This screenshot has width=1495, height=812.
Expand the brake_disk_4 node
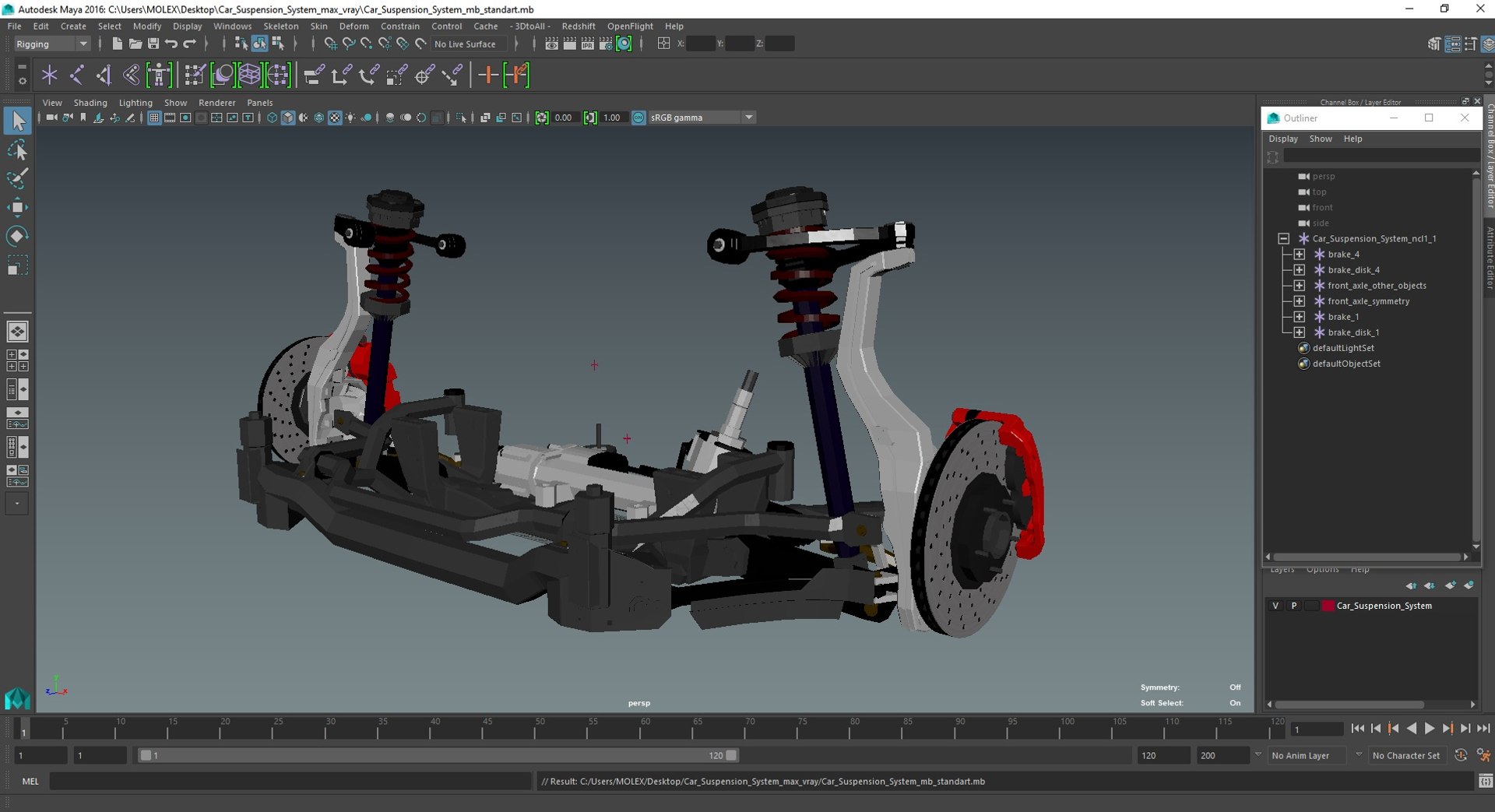(1299, 270)
